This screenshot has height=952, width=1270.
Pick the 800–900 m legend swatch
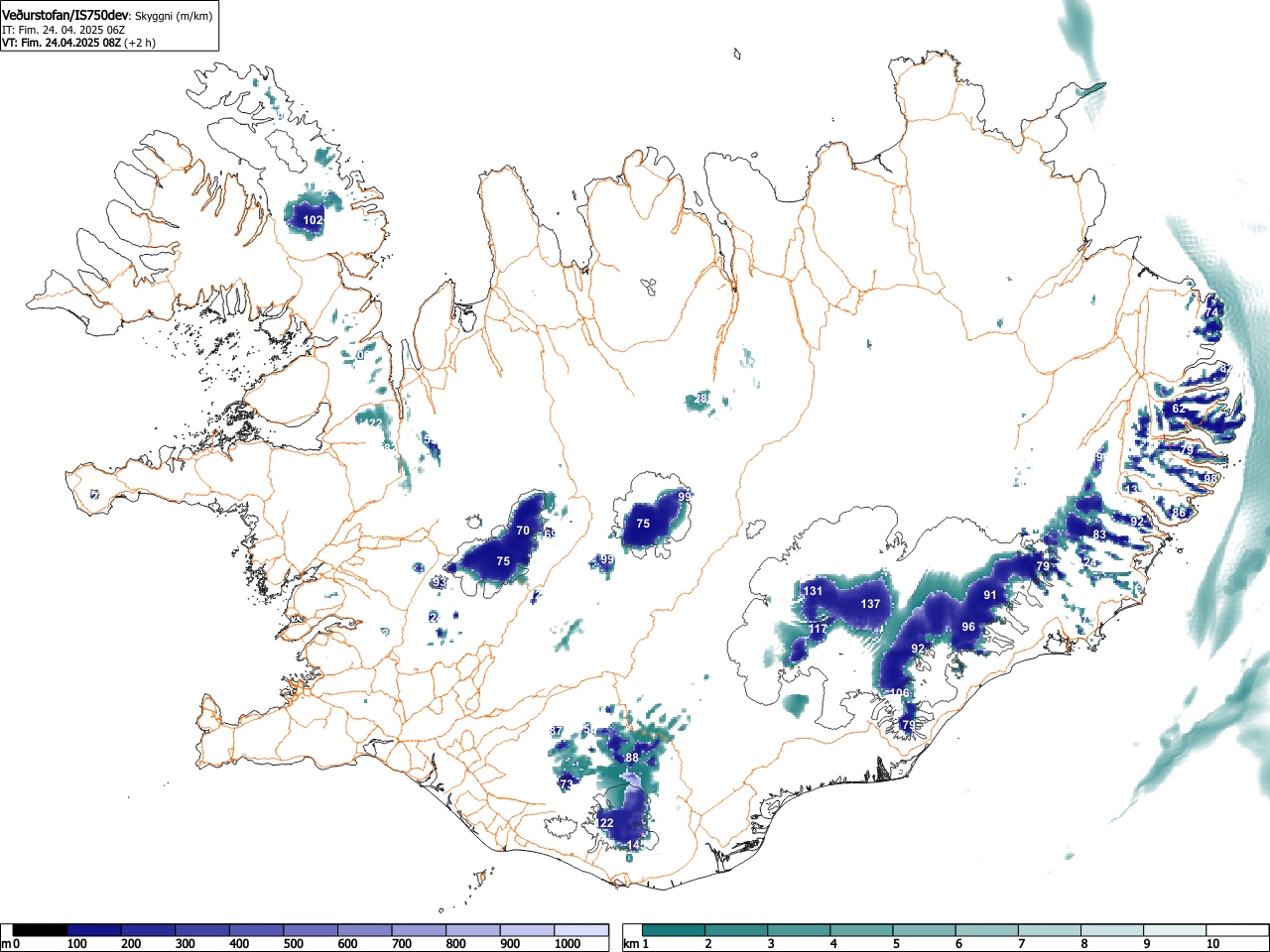click(x=472, y=930)
